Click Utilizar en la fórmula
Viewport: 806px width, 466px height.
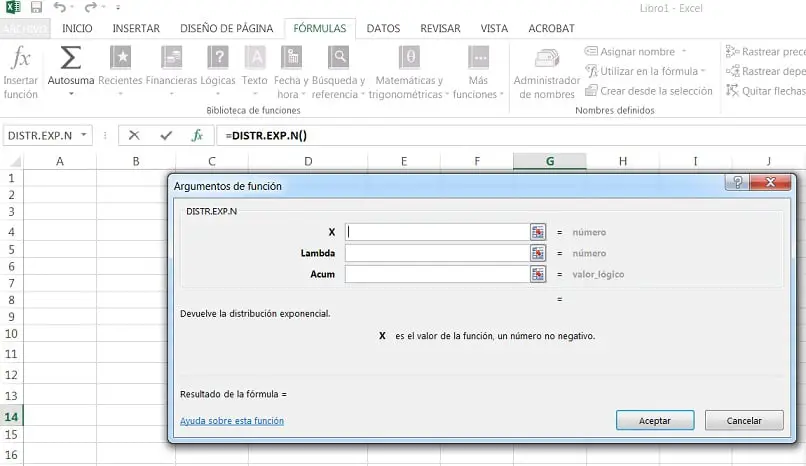click(x=646, y=71)
